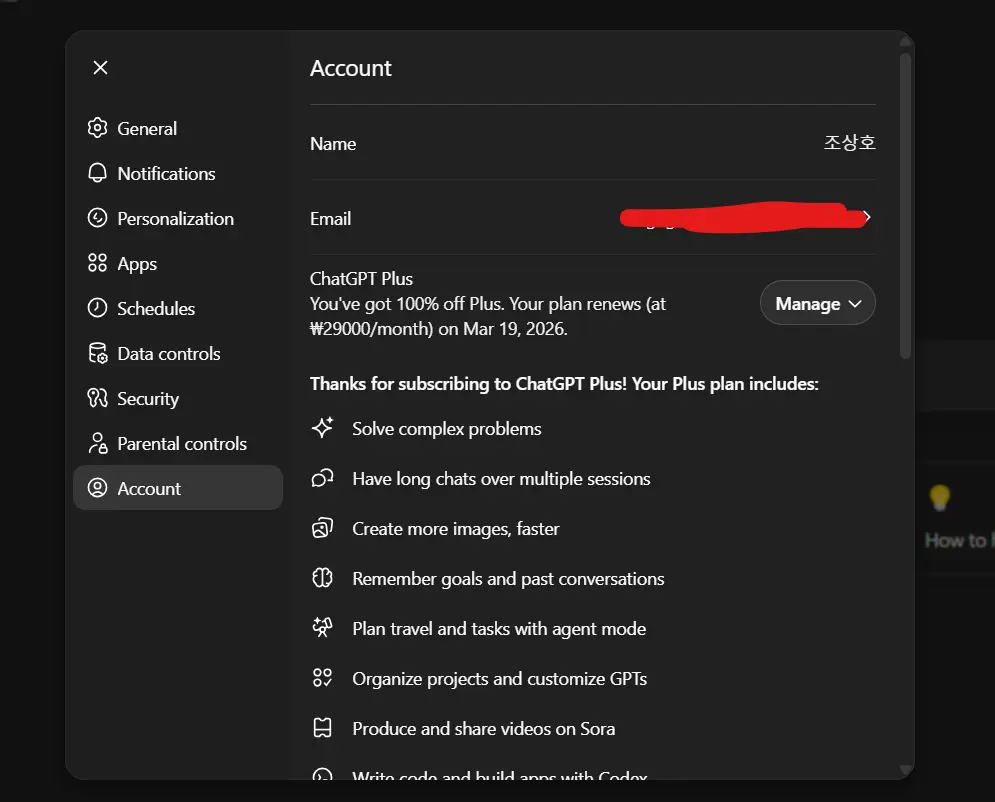Click the General gear icon
The width and height of the screenshot is (995, 802).
click(97, 128)
